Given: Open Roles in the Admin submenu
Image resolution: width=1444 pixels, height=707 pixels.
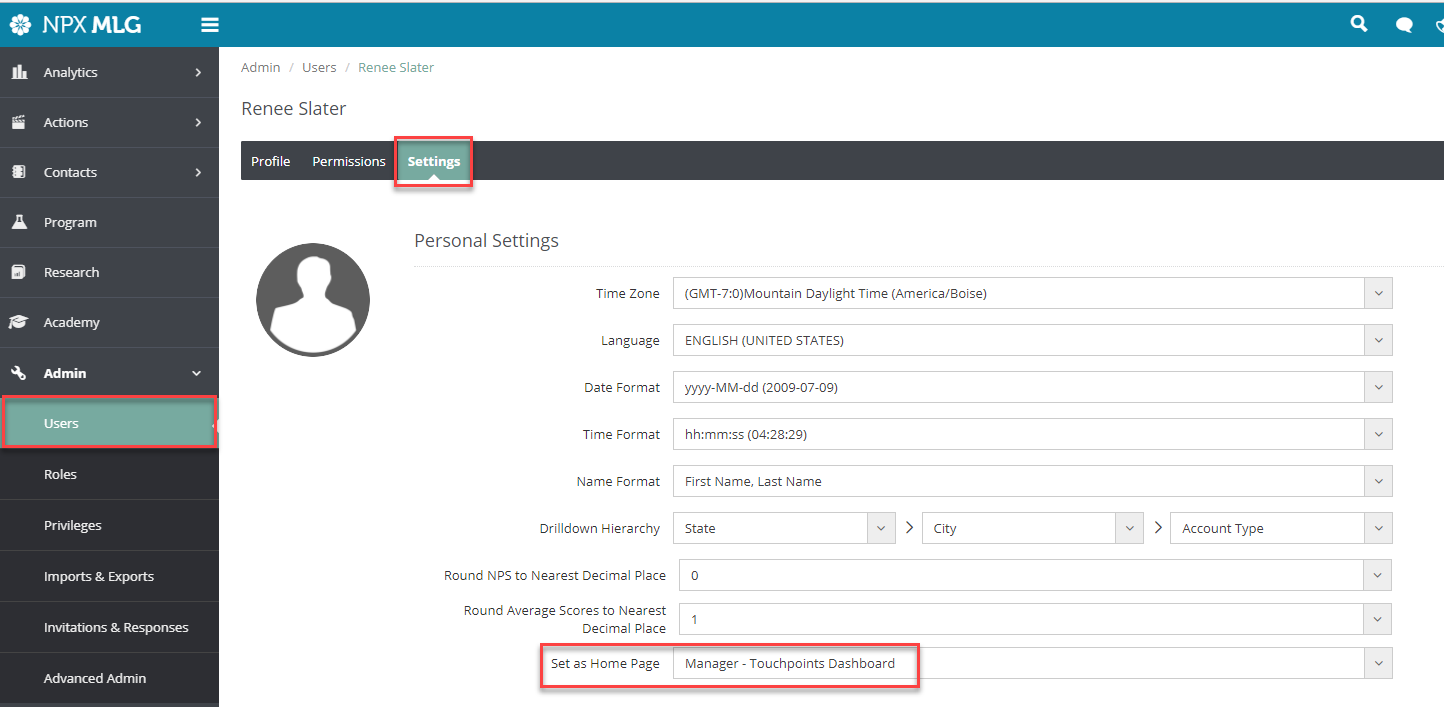Looking at the screenshot, I should [x=60, y=474].
